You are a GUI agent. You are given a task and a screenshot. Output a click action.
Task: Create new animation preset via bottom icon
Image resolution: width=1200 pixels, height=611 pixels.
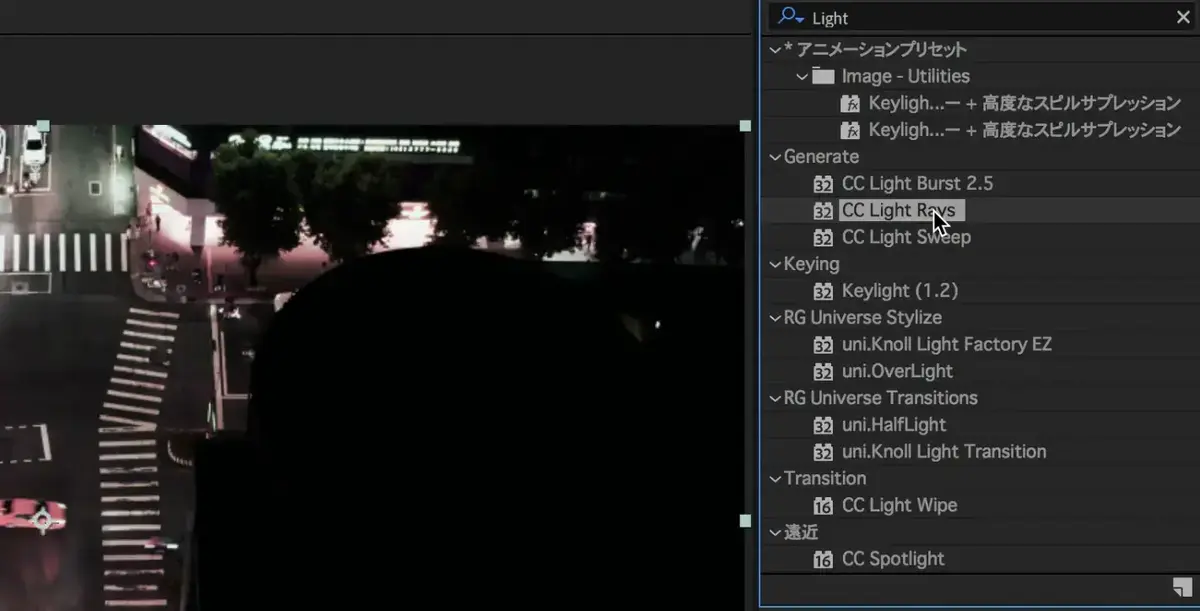tap(1182, 586)
